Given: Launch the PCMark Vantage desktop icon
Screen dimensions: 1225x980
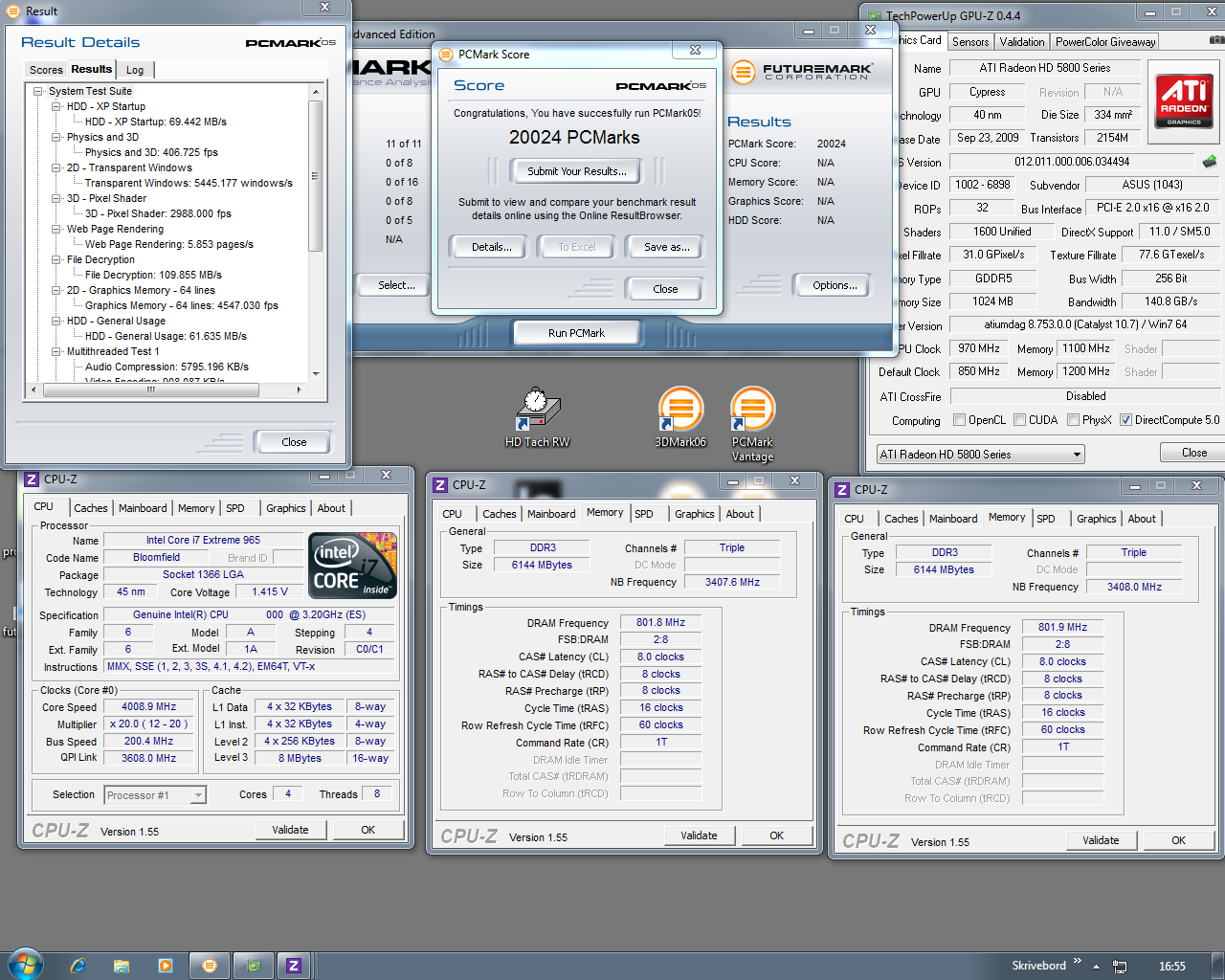Looking at the screenshot, I should point(752,424).
